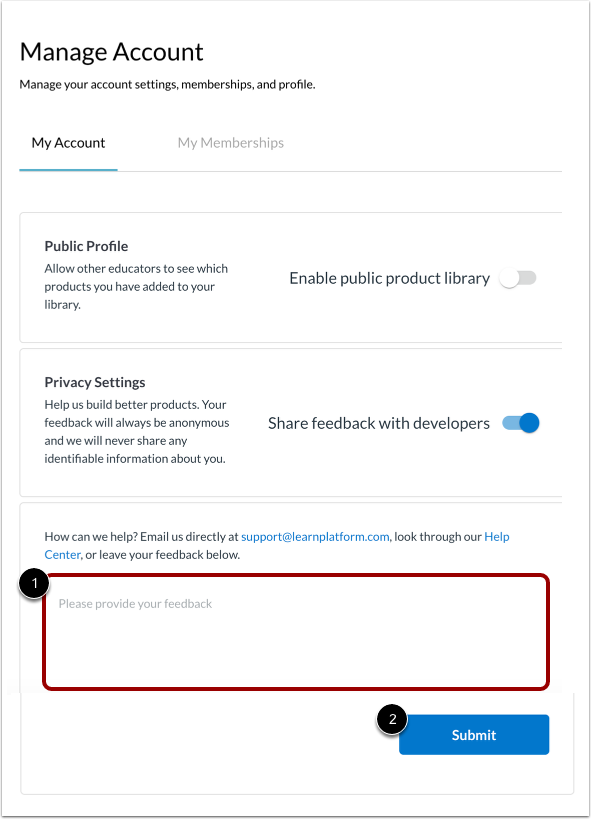The height and width of the screenshot is (819, 591).
Task: Click the numbered callout badge 1
Action: (x=35, y=584)
